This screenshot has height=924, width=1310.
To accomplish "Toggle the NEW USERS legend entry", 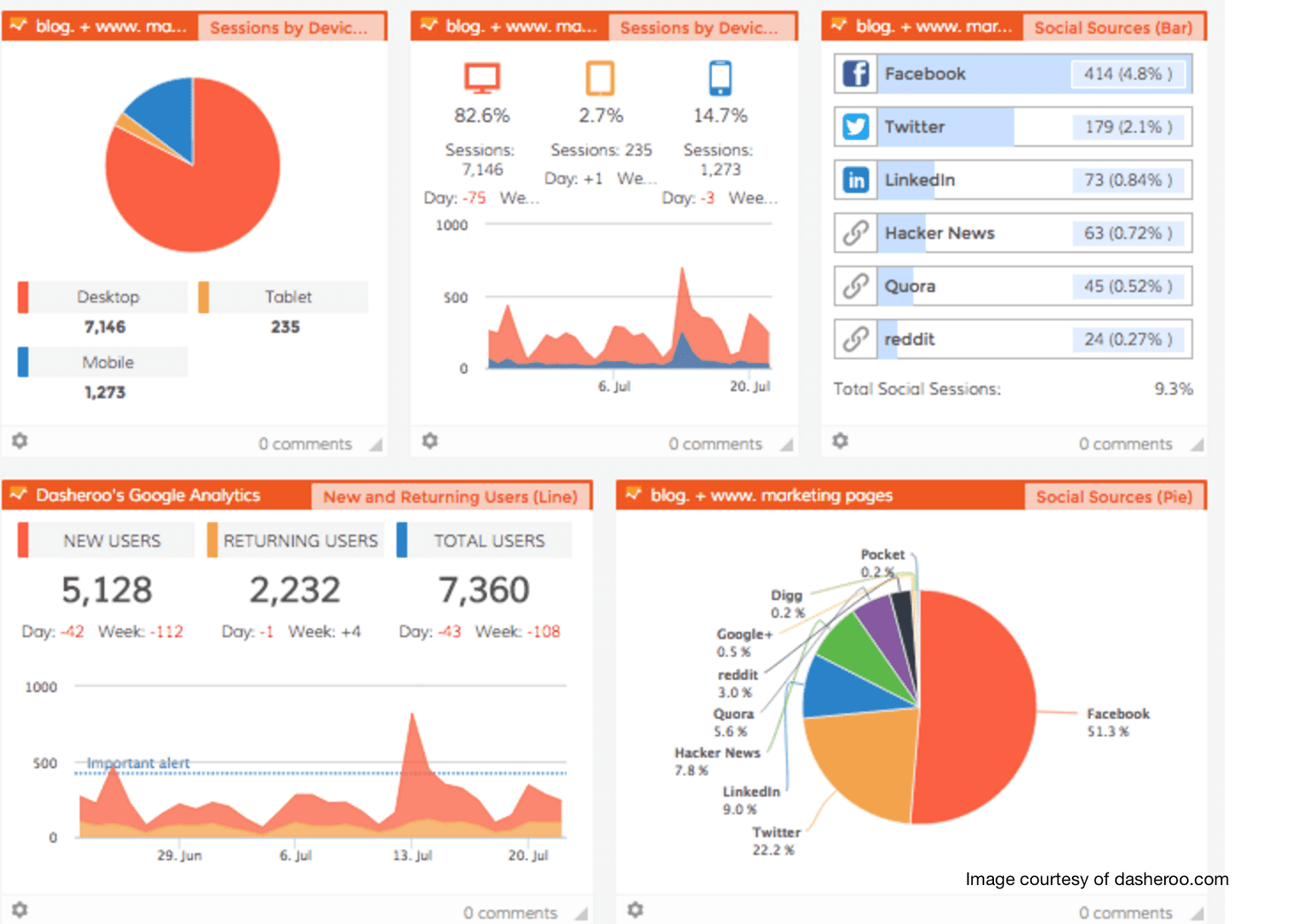I will 112,540.
